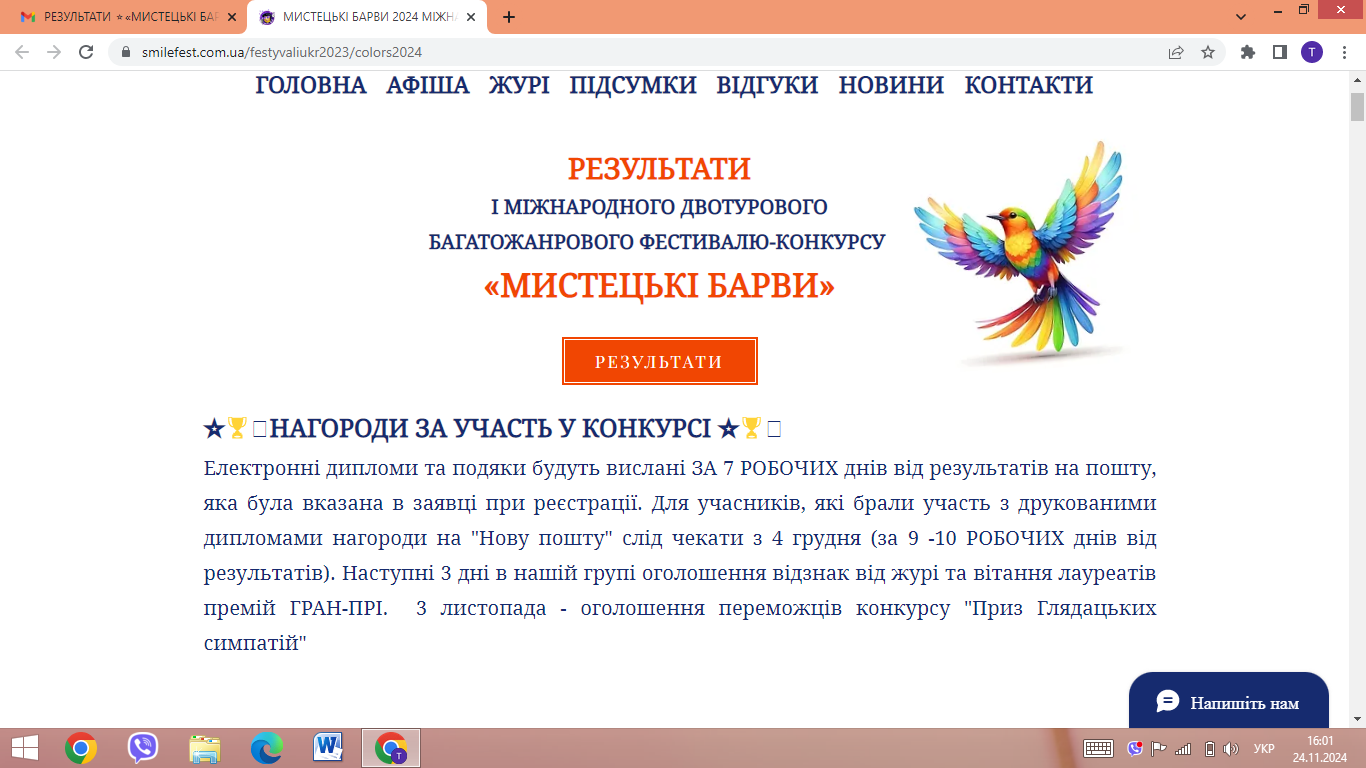This screenshot has height=768, width=1366.
Task: Switch to the Gmail РЕЗУЛЬТАТИ tab
Action: [x=118, y=17]
